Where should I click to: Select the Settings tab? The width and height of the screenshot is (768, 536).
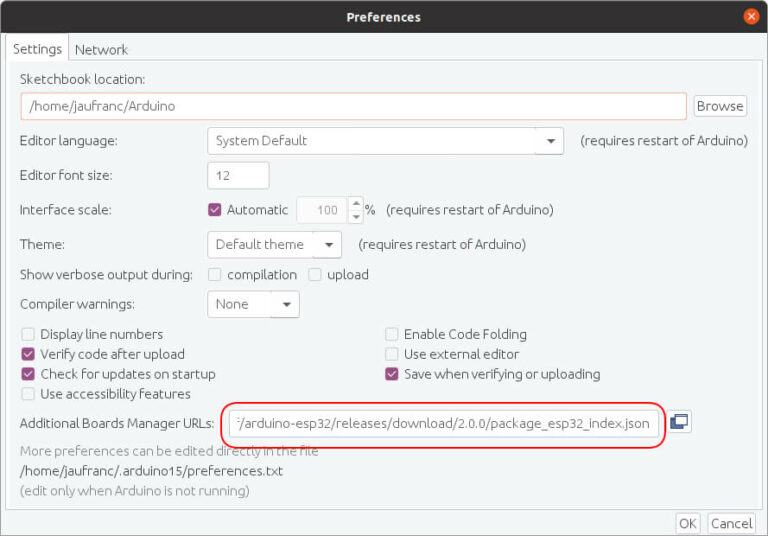[x=37, y=49]
